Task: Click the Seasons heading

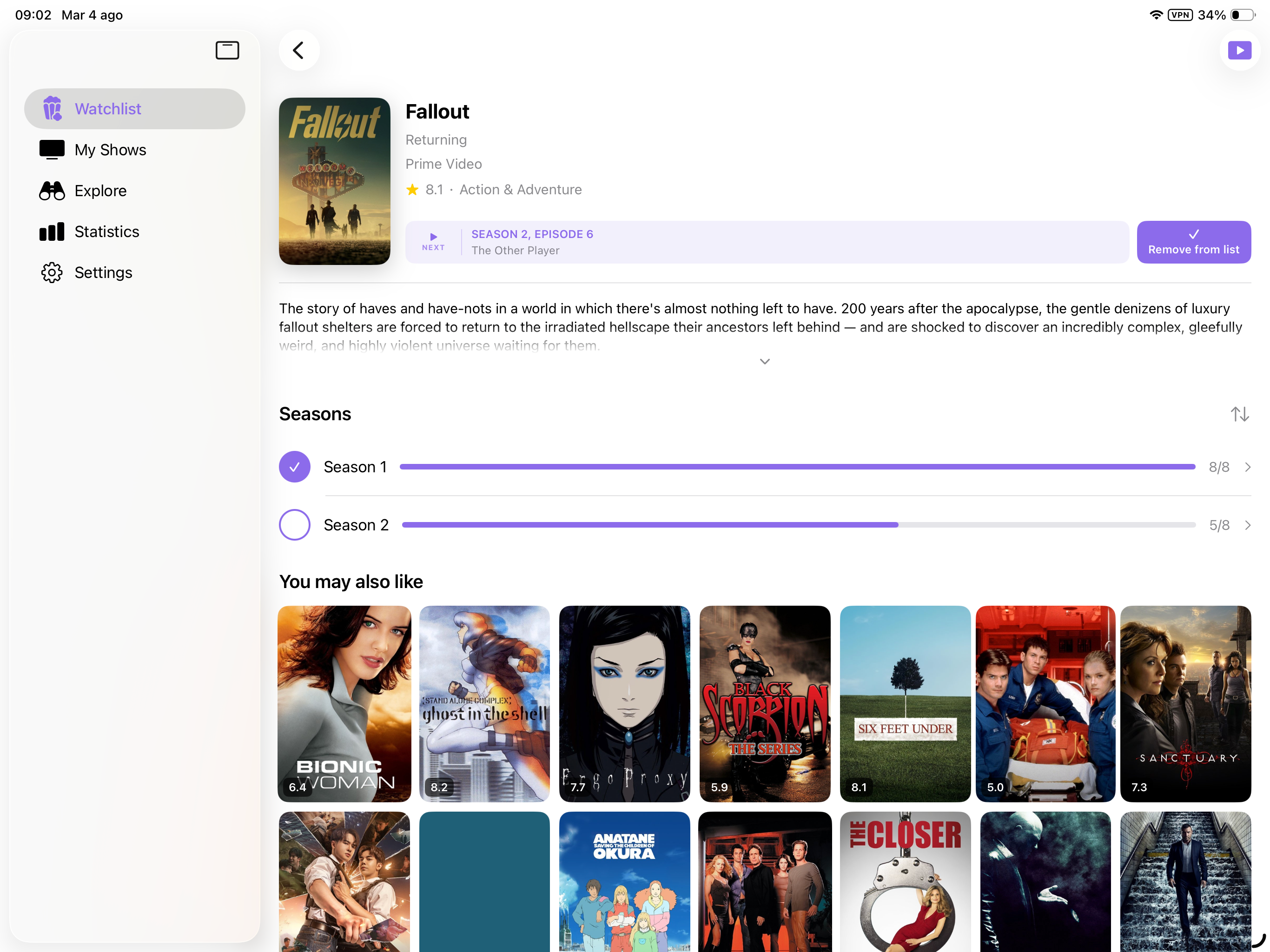Action: [x=315, y=414]
